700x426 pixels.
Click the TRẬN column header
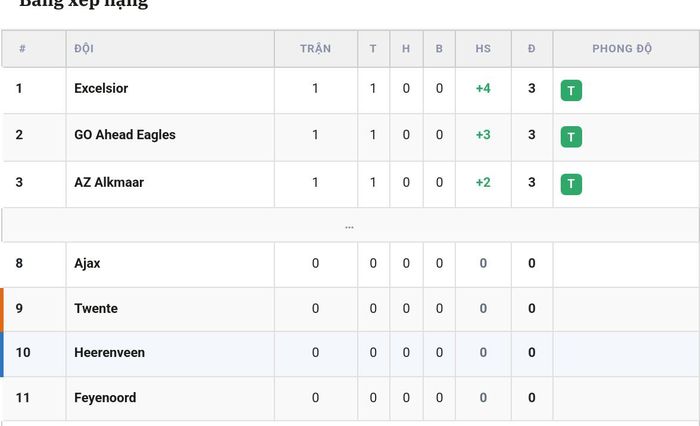tap(315, 48)
